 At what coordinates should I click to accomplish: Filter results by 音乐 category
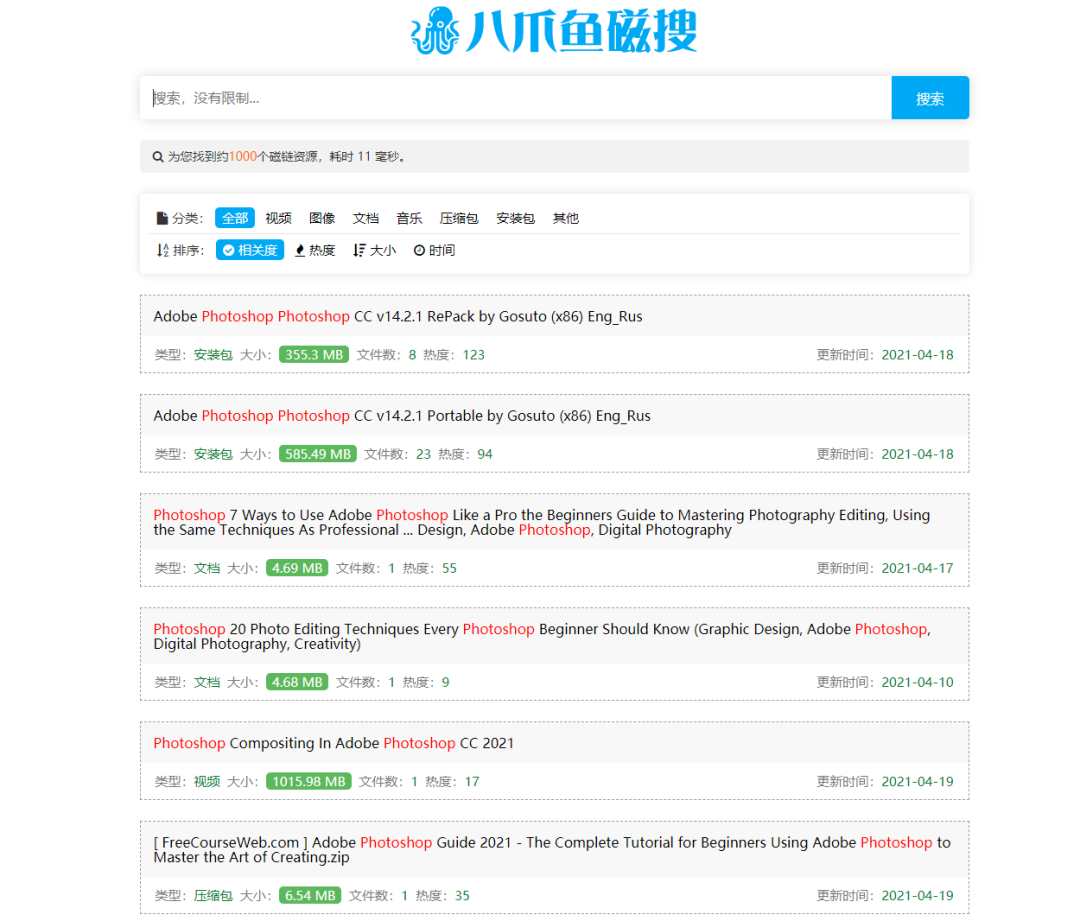click(x=409, y=218)
